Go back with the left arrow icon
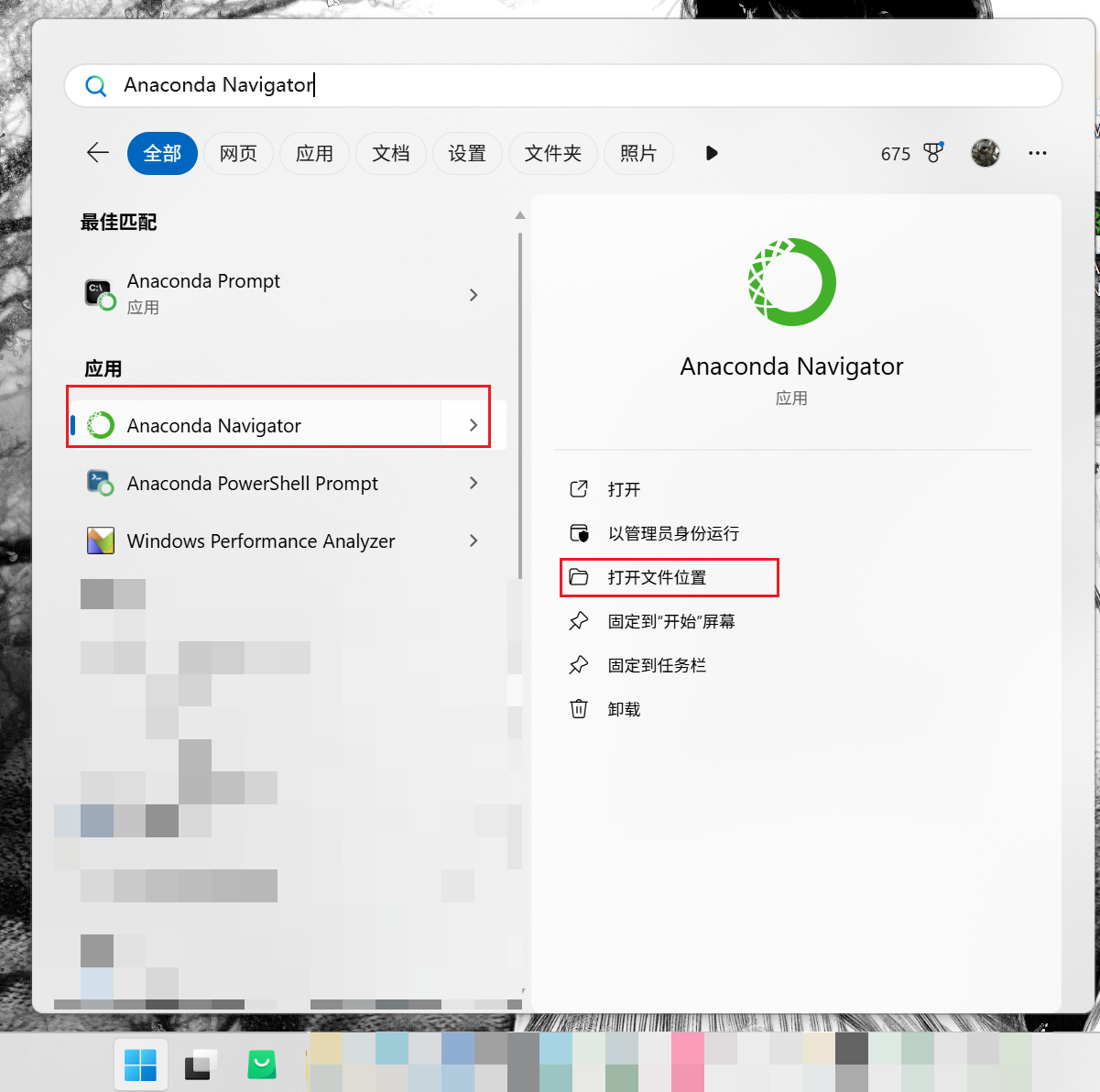Image resolution: width=1100 pixels, height=1092 pixels. click(x=98, y=153)
